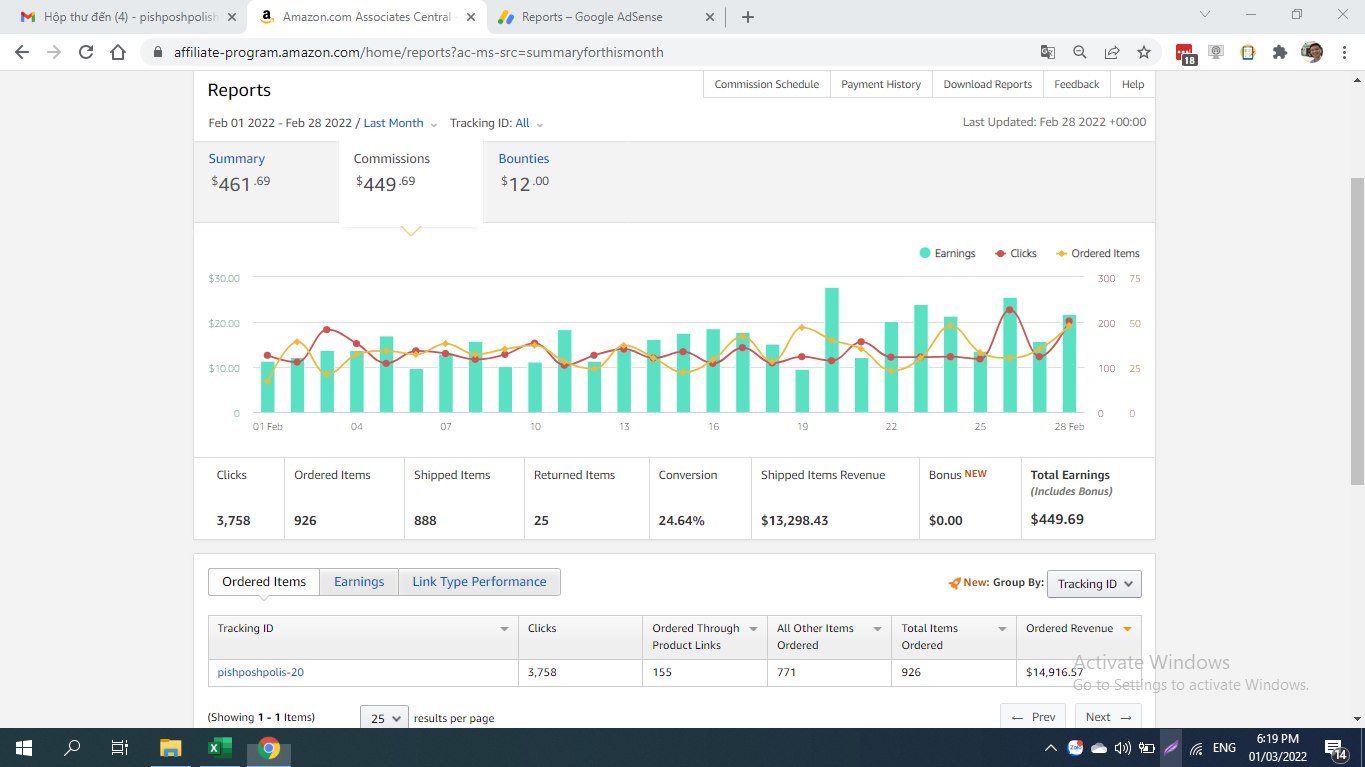Show hidden system tray icons
The height and width of the screenshot is (767, 1365).
(1050, 747)
